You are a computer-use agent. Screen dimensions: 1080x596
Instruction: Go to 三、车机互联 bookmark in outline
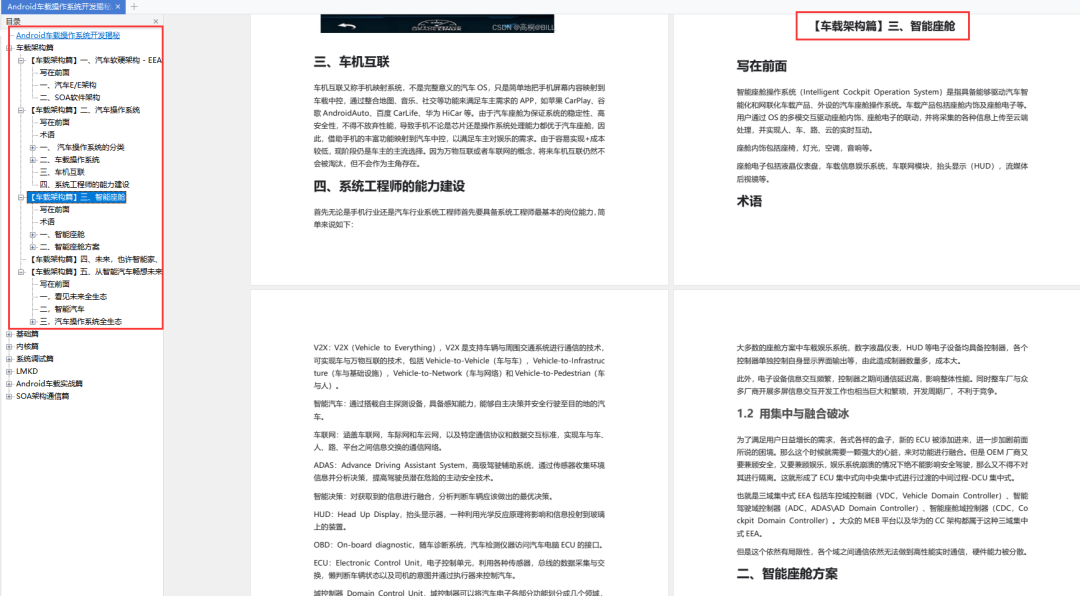click(x=62, y=172)
